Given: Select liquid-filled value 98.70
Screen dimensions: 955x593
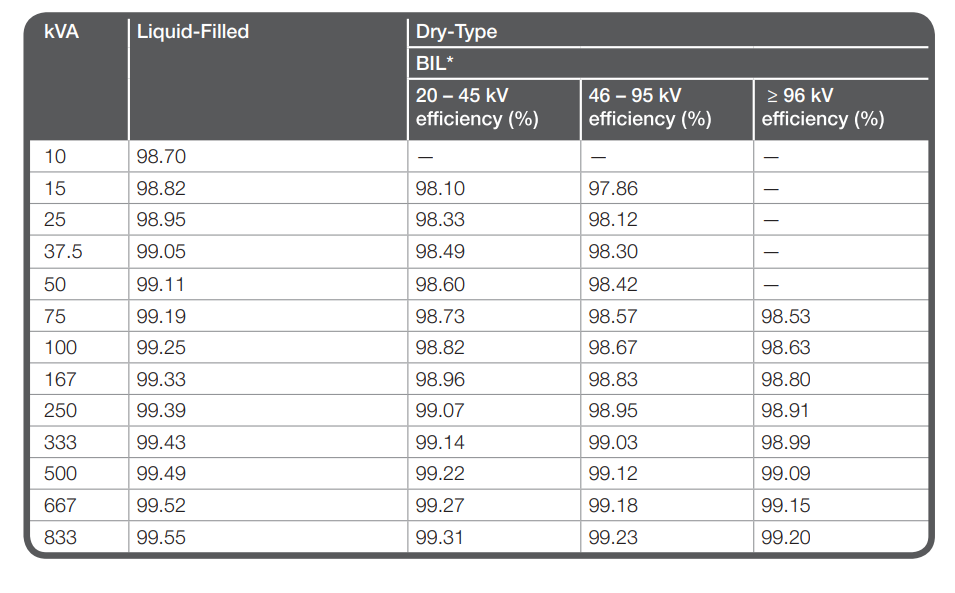Looking at the screenshot, I should point(161,156).
